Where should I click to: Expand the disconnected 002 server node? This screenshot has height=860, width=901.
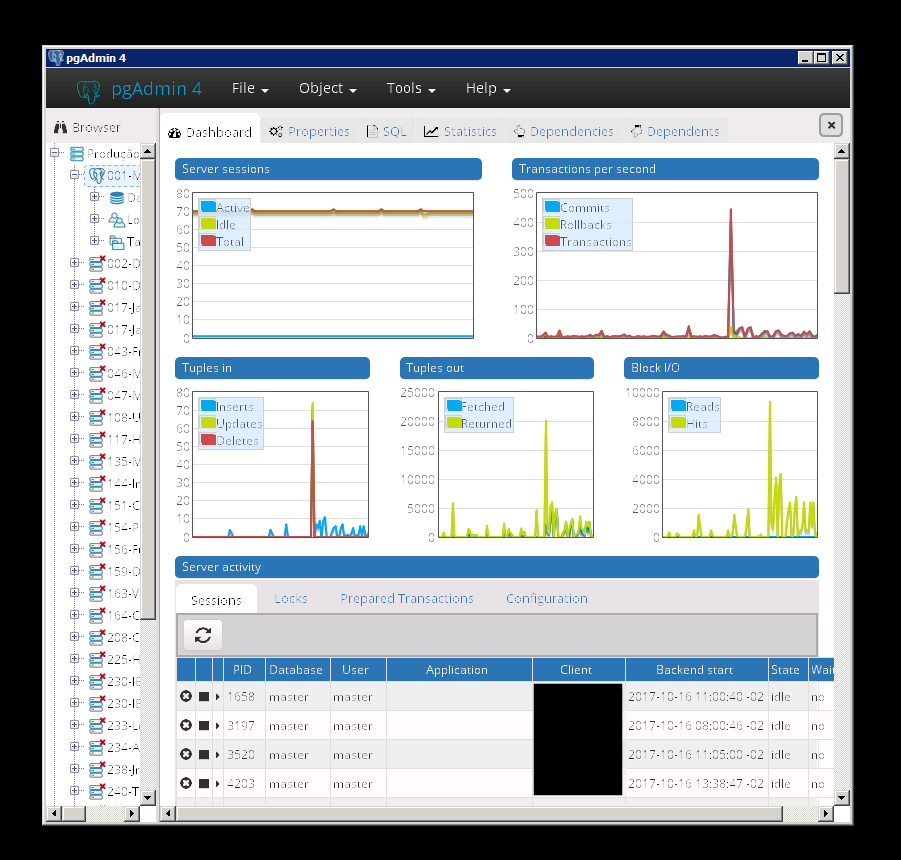point(75,263)
